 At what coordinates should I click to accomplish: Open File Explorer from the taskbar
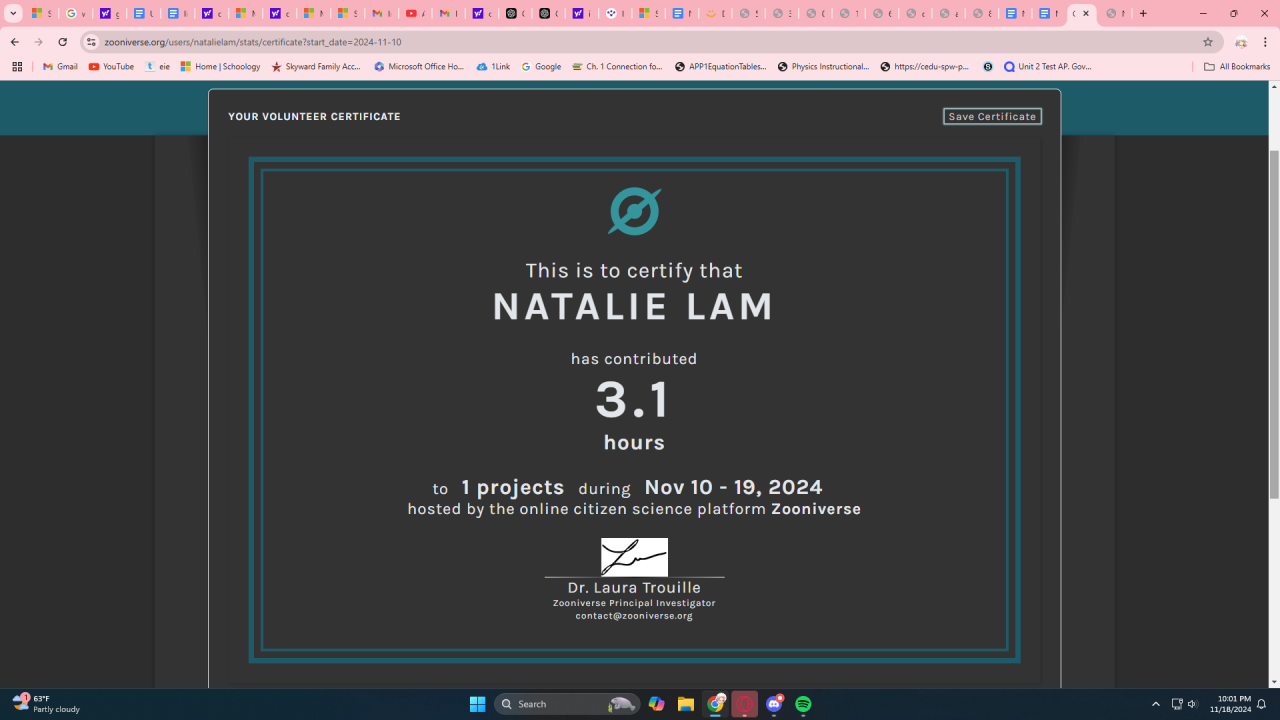click(686, 704)
